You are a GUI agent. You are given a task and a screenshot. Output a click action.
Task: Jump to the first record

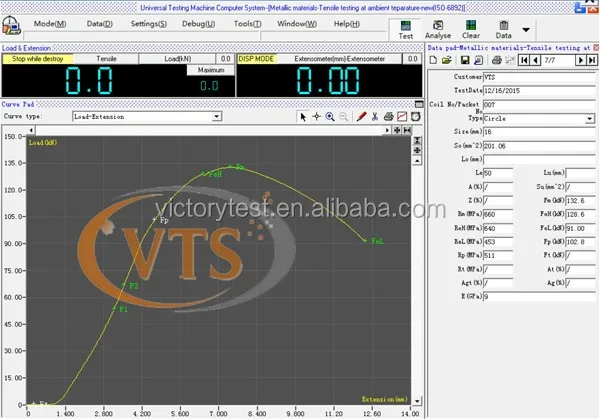(x=524, y=60)
